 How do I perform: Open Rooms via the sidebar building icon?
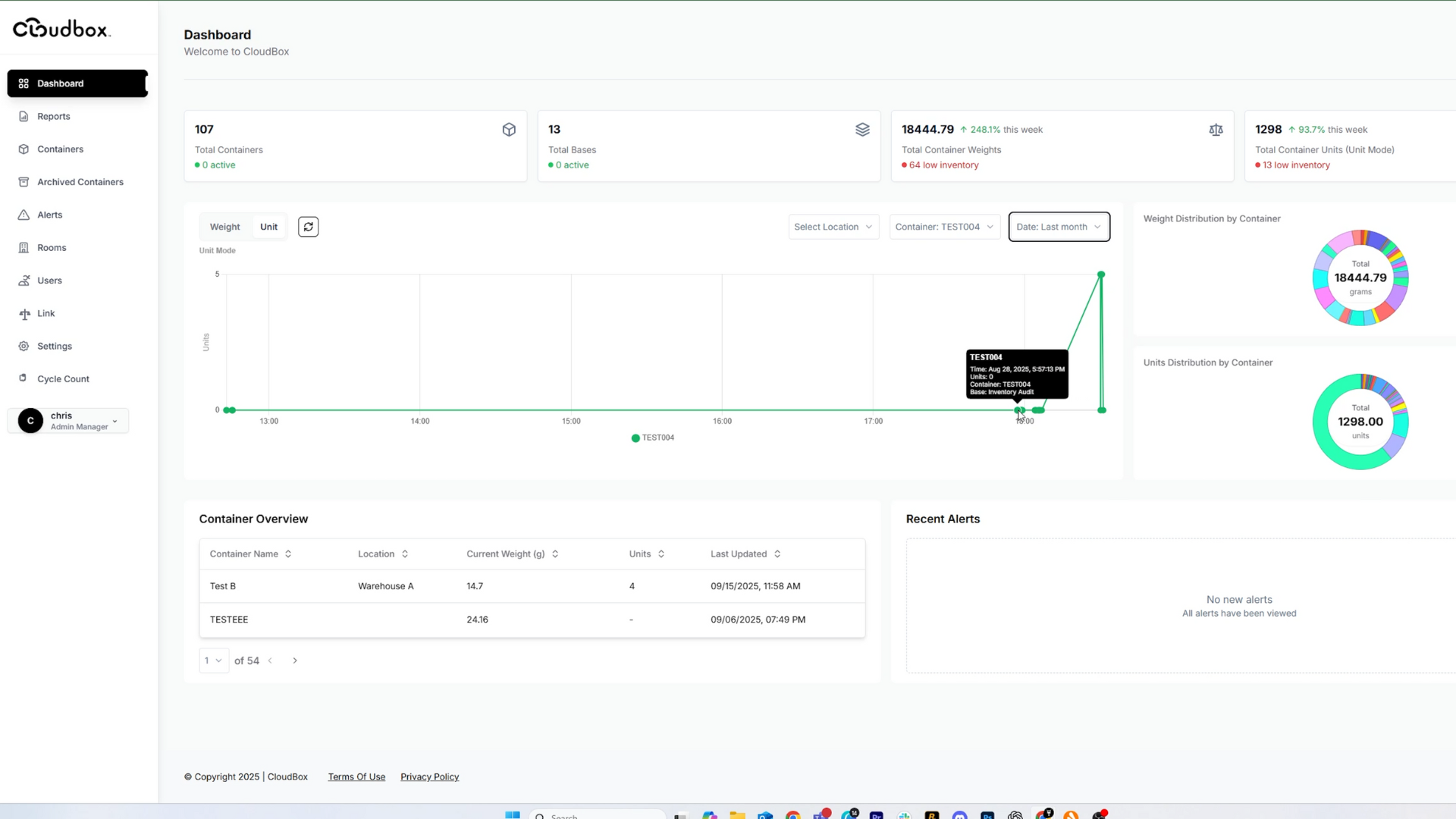pos(24,248)
